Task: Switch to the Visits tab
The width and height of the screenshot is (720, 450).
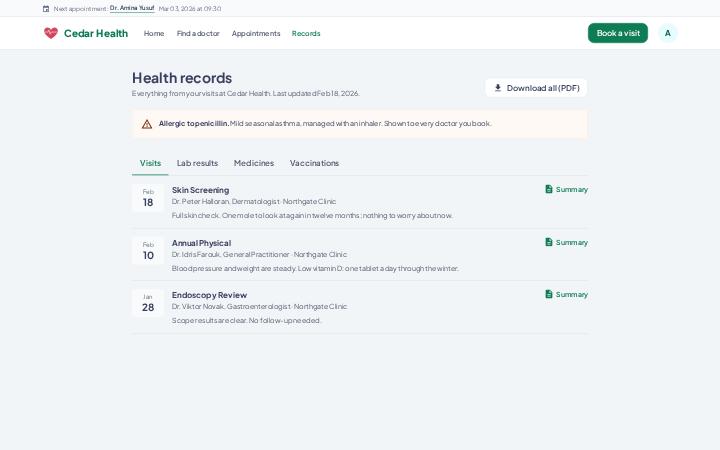Action: [150, 163]
